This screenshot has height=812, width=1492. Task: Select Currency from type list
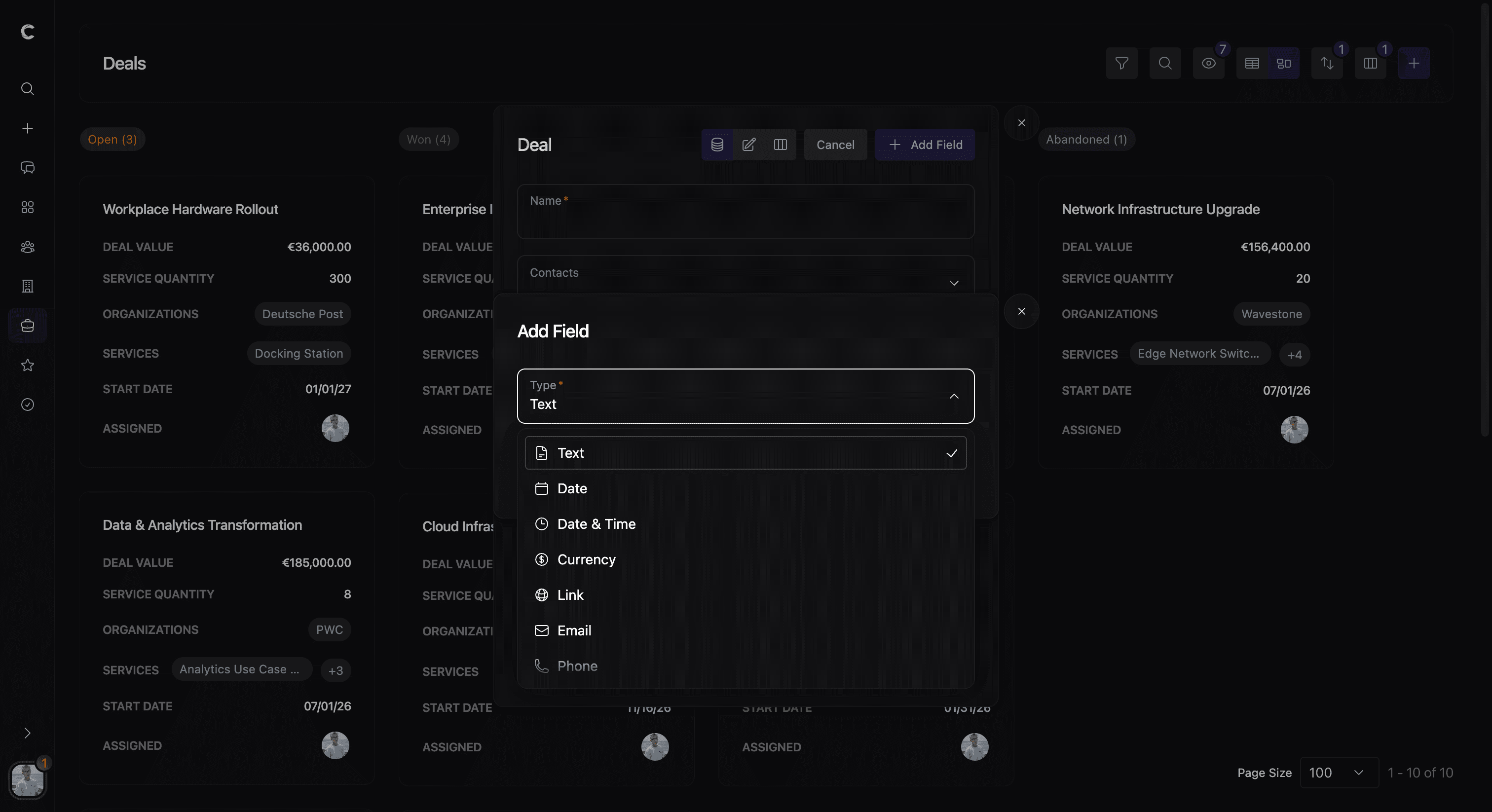click(586, 559)
